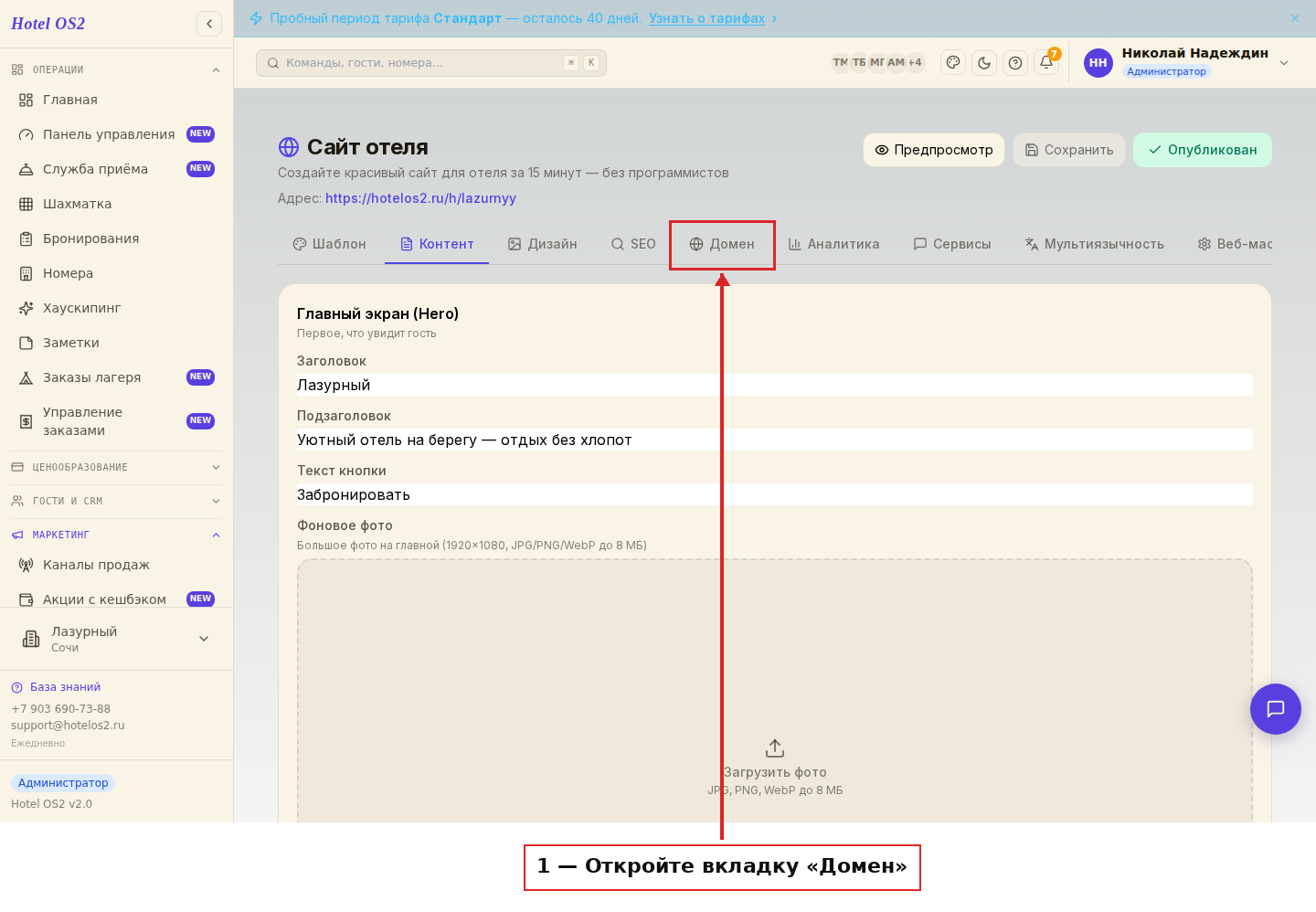
Task: Switch to the Аналитика tab
Action: point(833,244)
